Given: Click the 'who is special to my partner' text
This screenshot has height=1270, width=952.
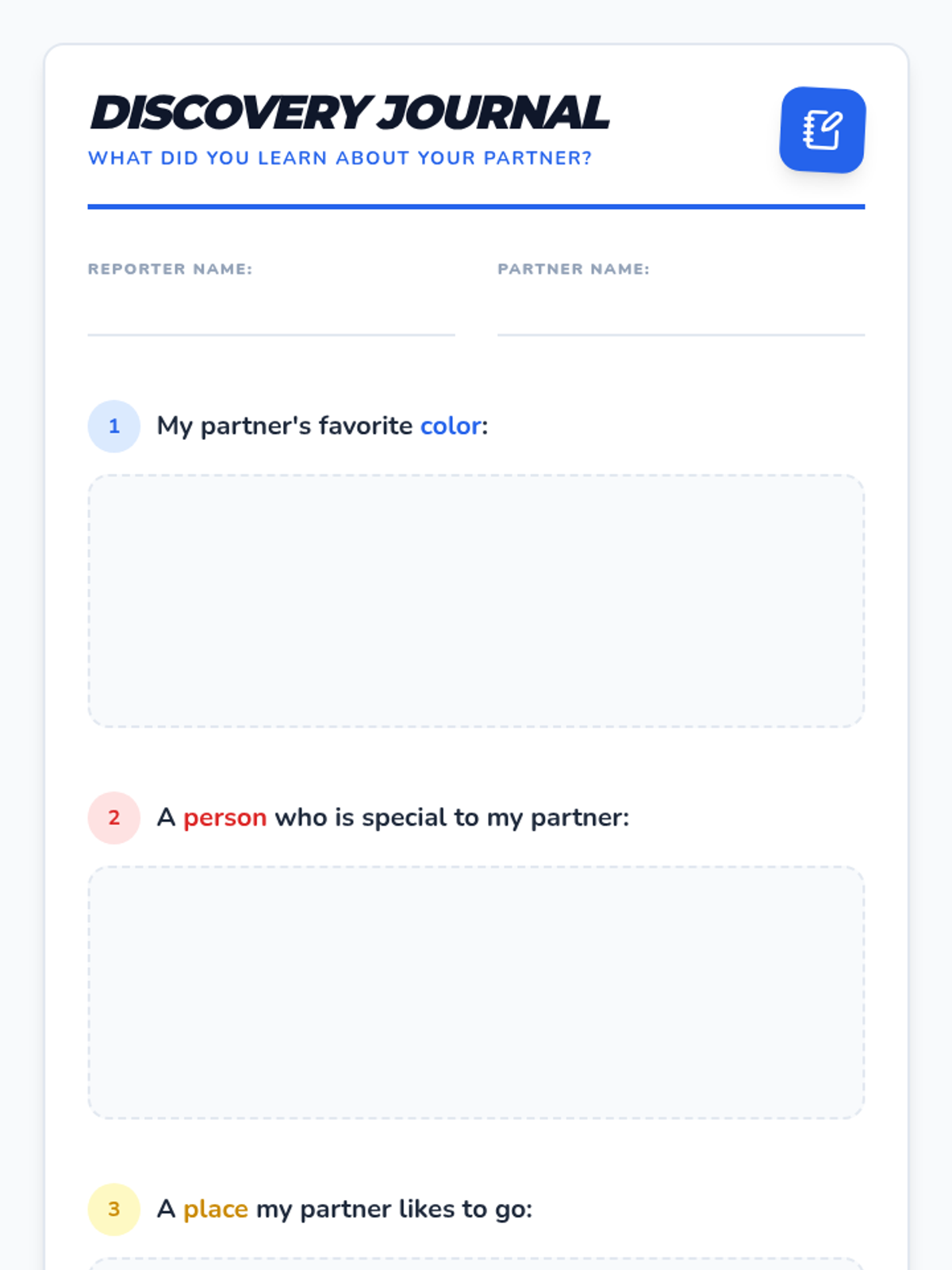Looking at the screenshot, I should pyautogui.click(x=451, y=818).
